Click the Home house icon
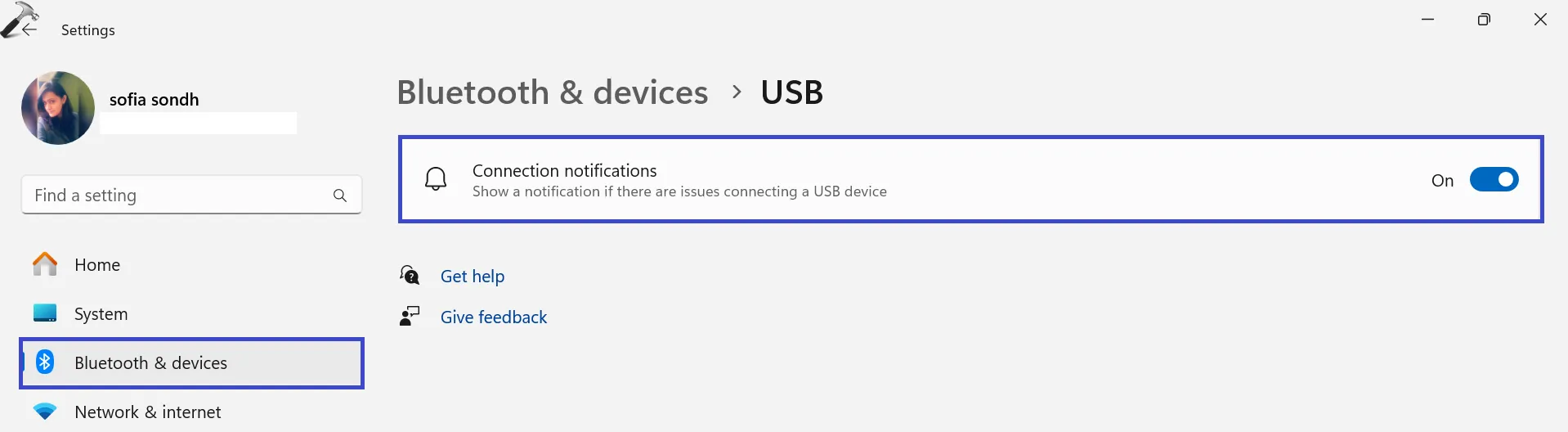The image size is (1568, 432). tap(45, 264)
